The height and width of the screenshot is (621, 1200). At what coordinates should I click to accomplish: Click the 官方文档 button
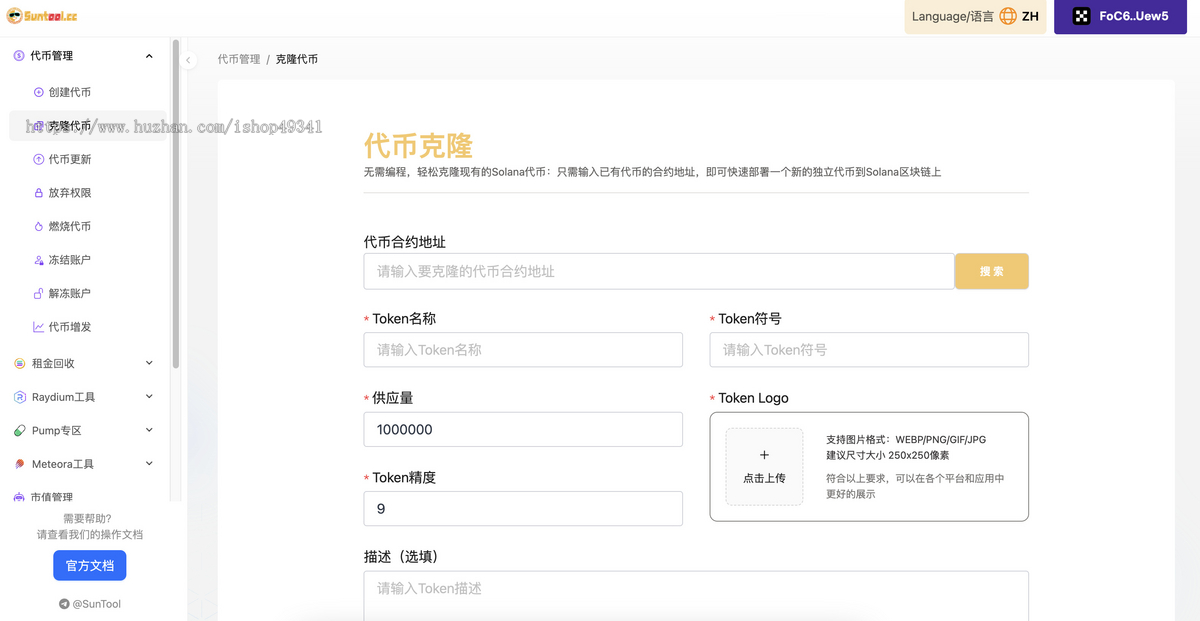point(90,566)
